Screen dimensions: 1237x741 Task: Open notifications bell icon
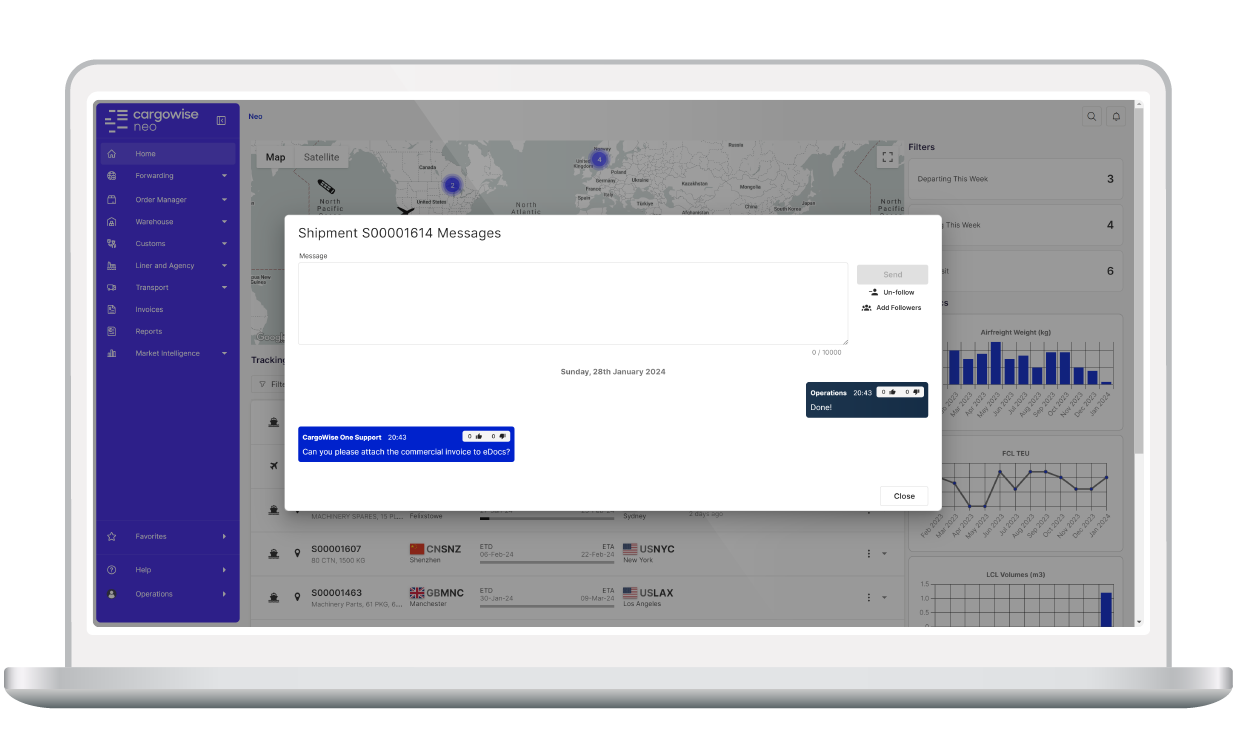pos(1115,117)
